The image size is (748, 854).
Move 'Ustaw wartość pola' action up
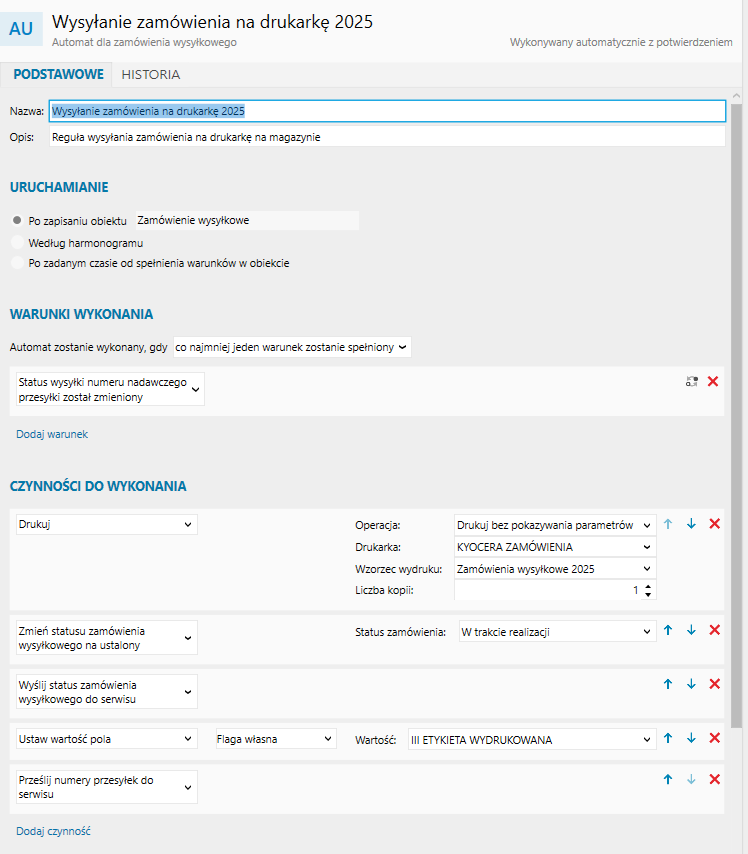click(668, 738)
